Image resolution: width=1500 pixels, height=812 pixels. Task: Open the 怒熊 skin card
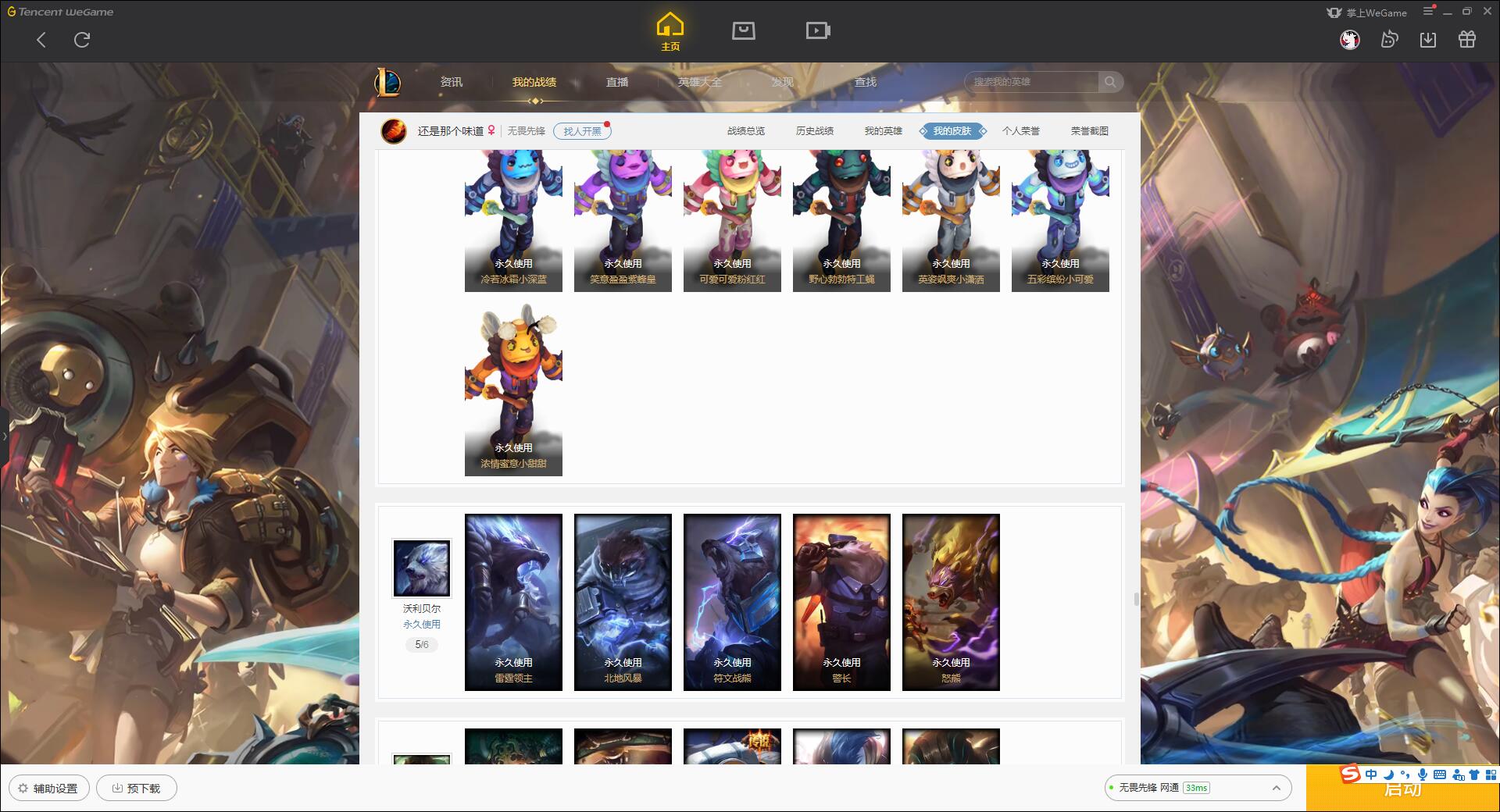pos(951,602)
